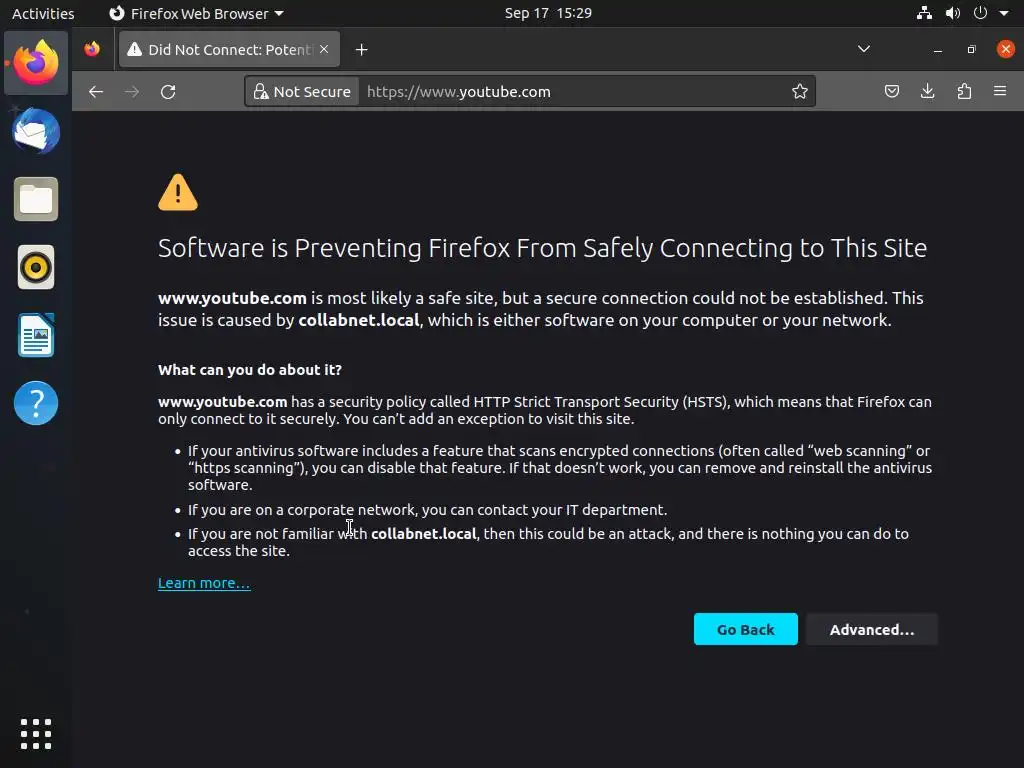The width and height of the screenshot is (1024, 768).
Task: Expand the list all tabs chevron
Action: coord(864,49)
